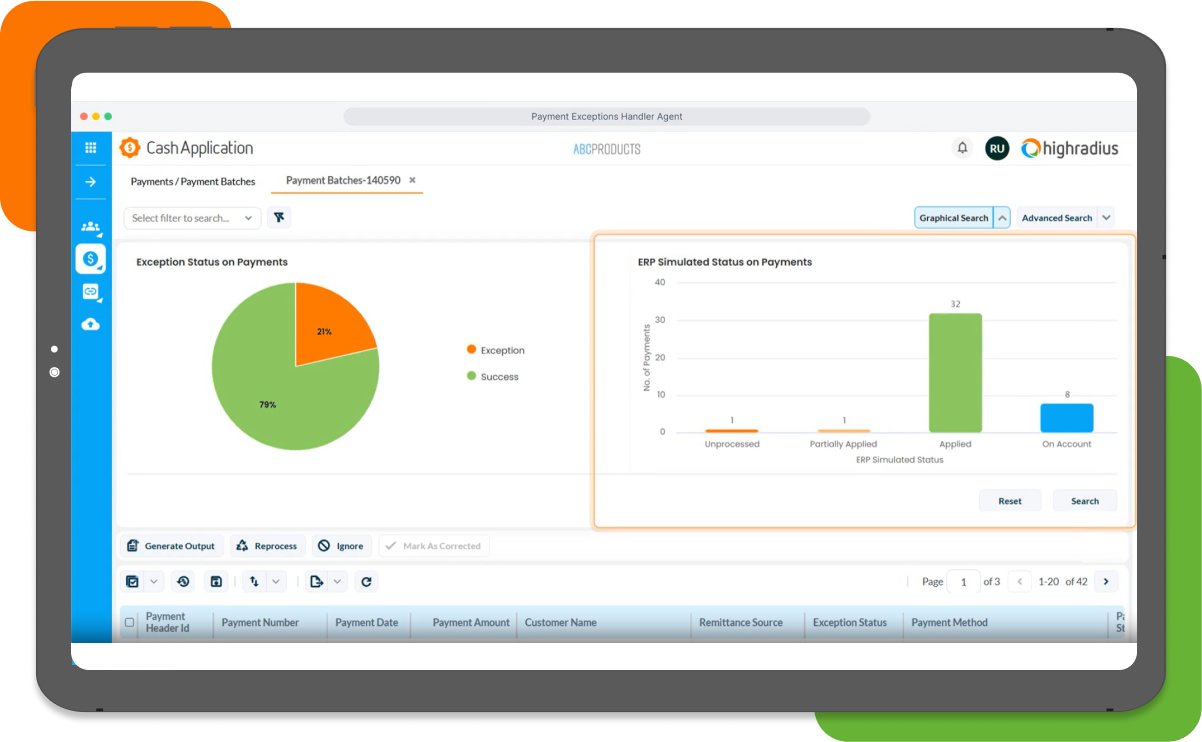
Task: Open the Select filter to search dropdown
Action: click(x=192, y=217)
